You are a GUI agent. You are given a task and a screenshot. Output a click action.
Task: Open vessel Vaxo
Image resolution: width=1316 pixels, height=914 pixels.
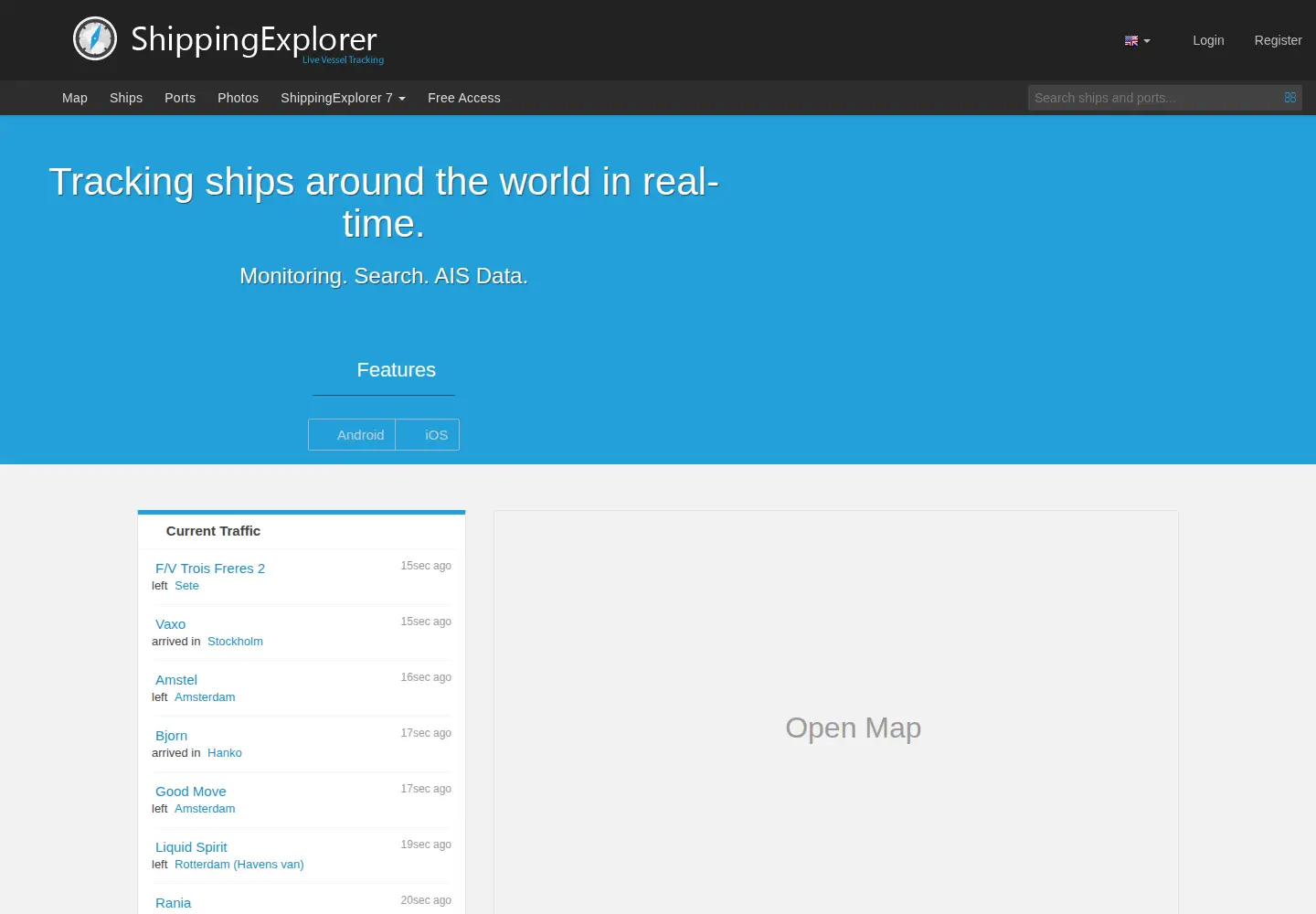tap(170, 624)
